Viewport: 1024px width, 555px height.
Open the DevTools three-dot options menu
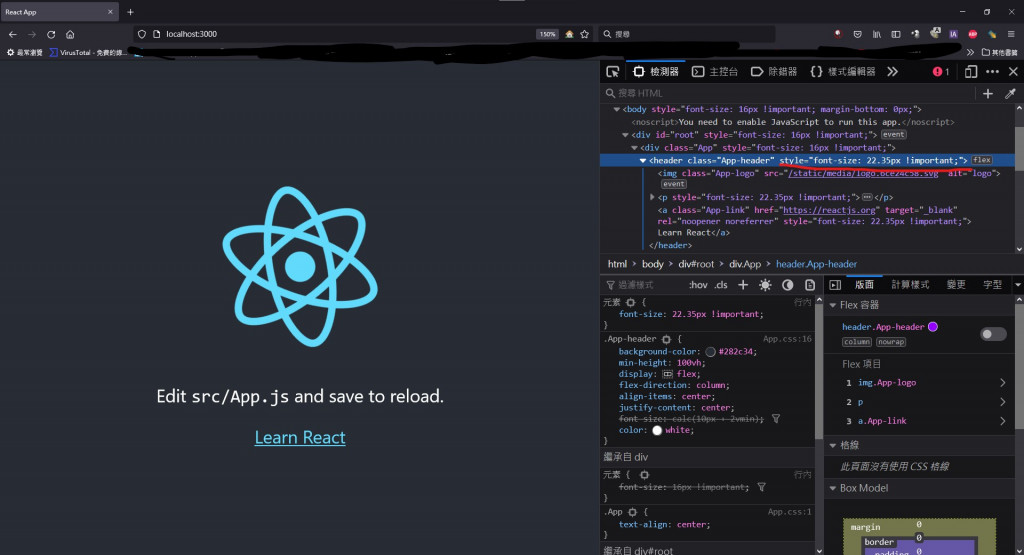(993, 72)
